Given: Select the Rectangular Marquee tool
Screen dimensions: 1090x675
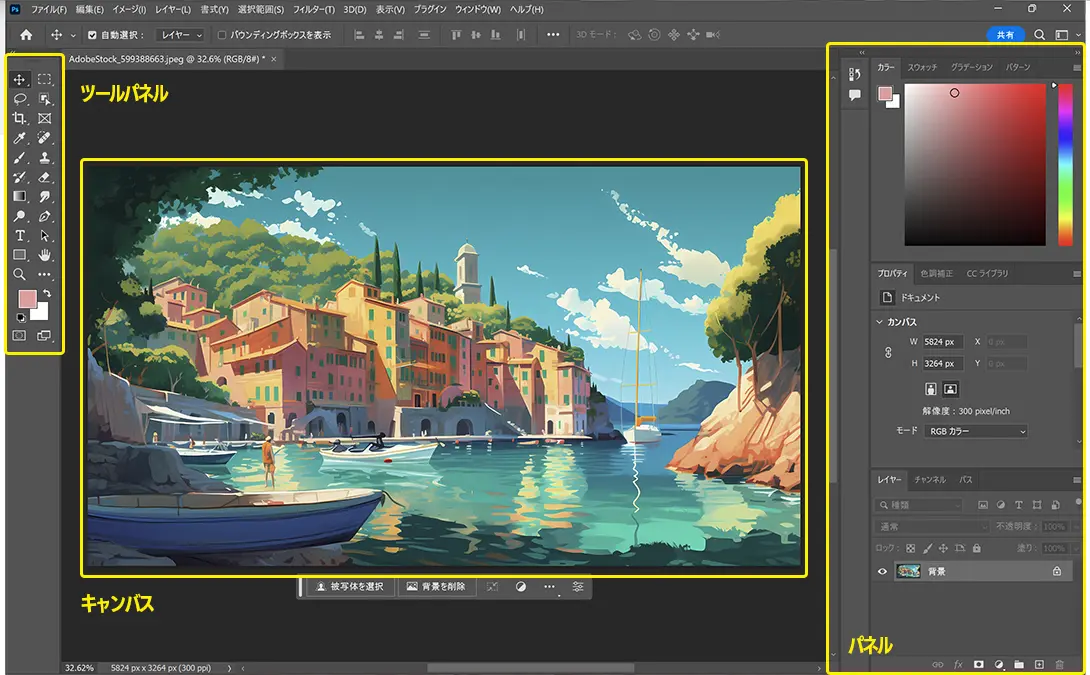Looking at the screenshot, I should [x=44, y=80].
